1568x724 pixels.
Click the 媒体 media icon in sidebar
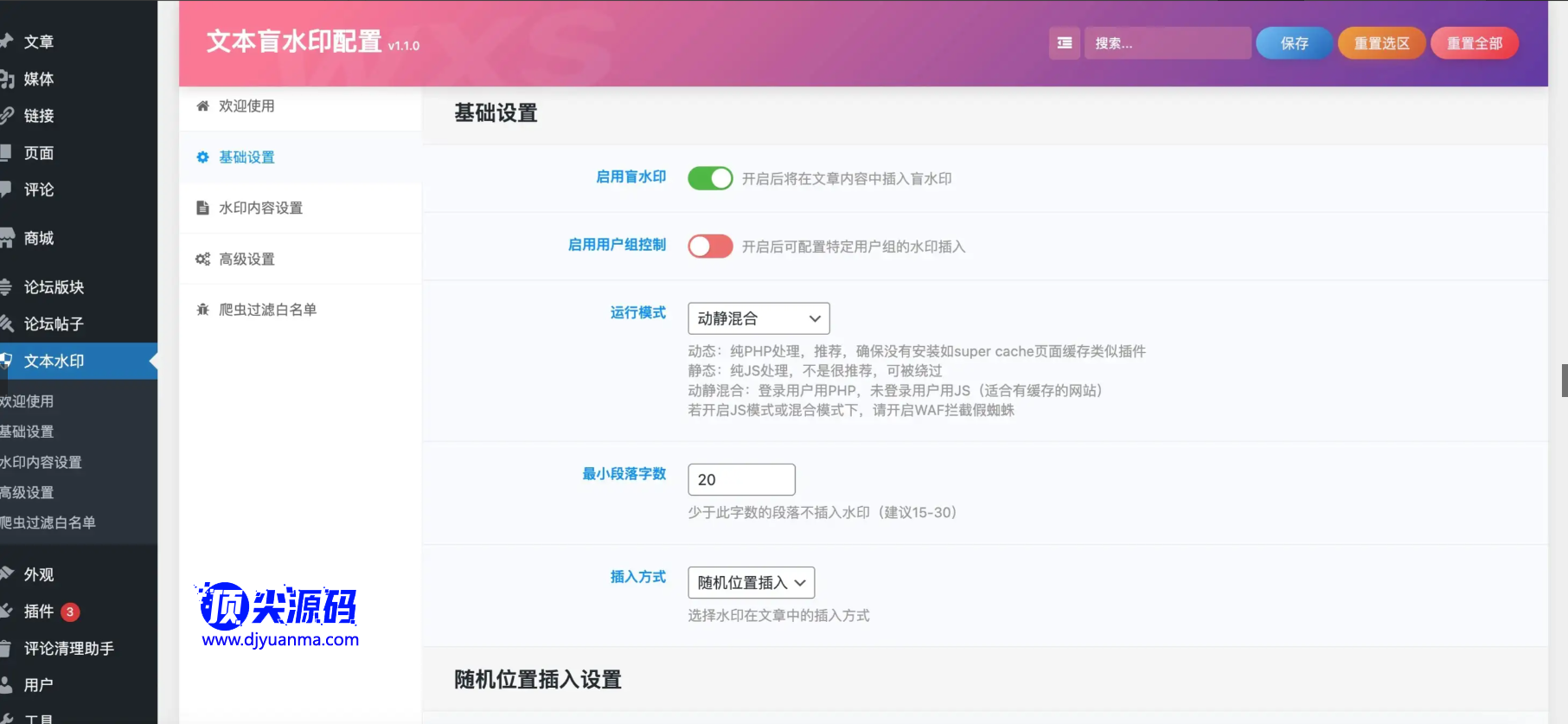pos(7,80)
